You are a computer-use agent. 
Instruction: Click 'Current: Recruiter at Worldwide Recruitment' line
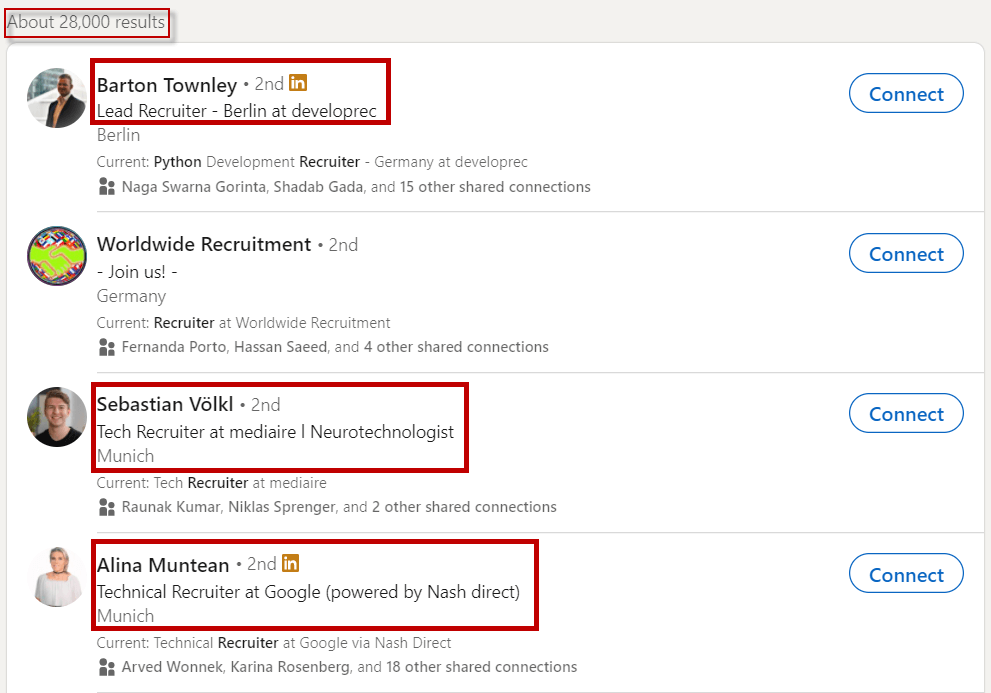(243, 323)
